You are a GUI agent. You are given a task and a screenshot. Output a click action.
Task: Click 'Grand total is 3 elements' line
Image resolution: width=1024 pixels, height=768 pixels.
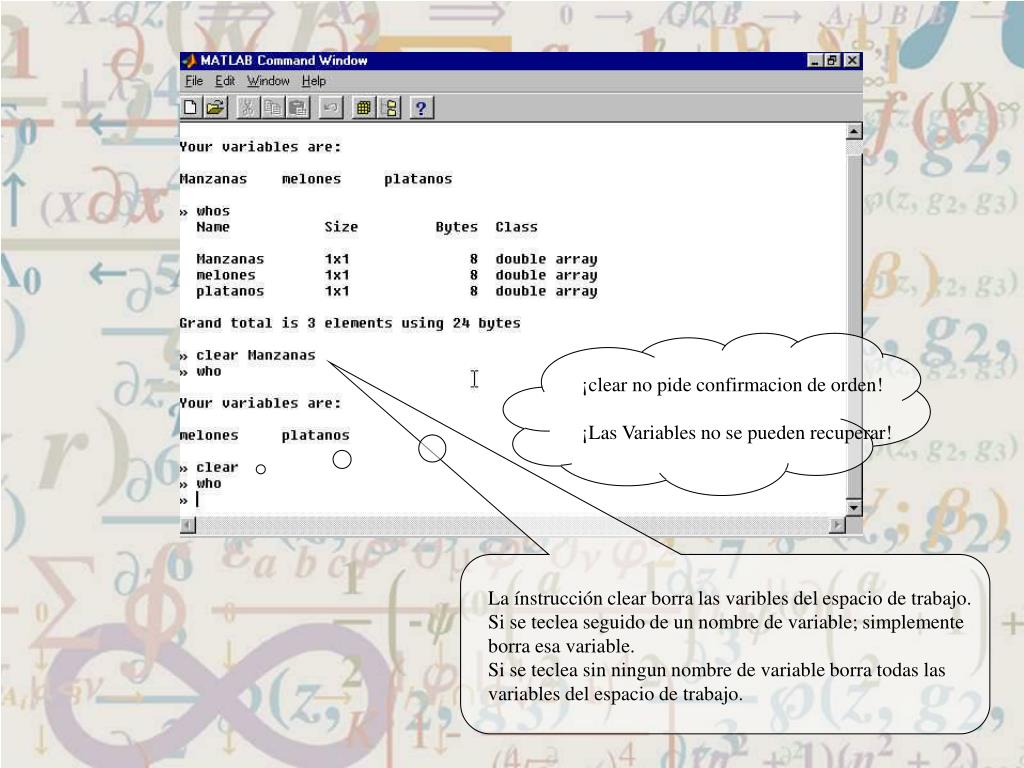(x=350, y=323)
